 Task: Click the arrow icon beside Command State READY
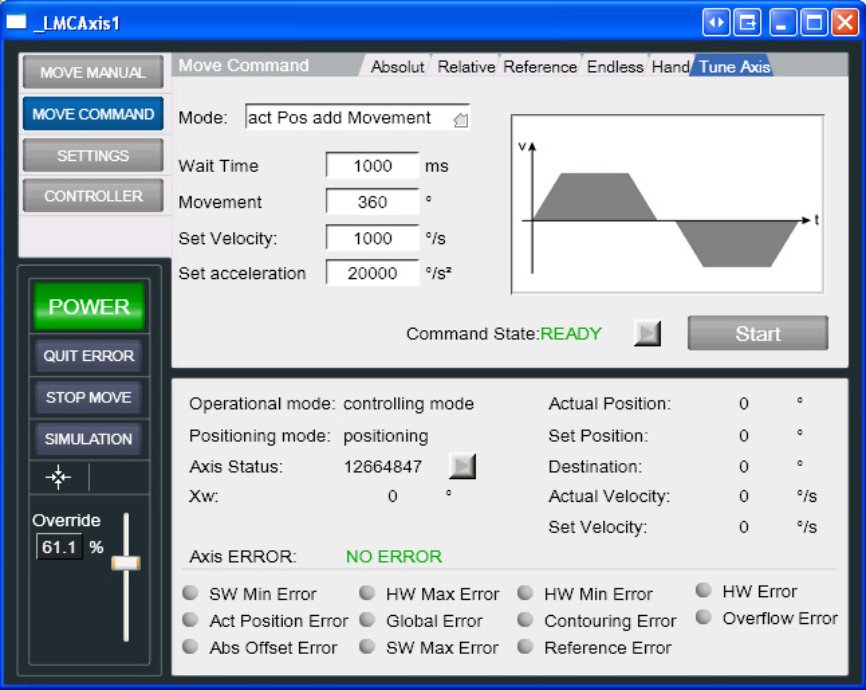647,333
